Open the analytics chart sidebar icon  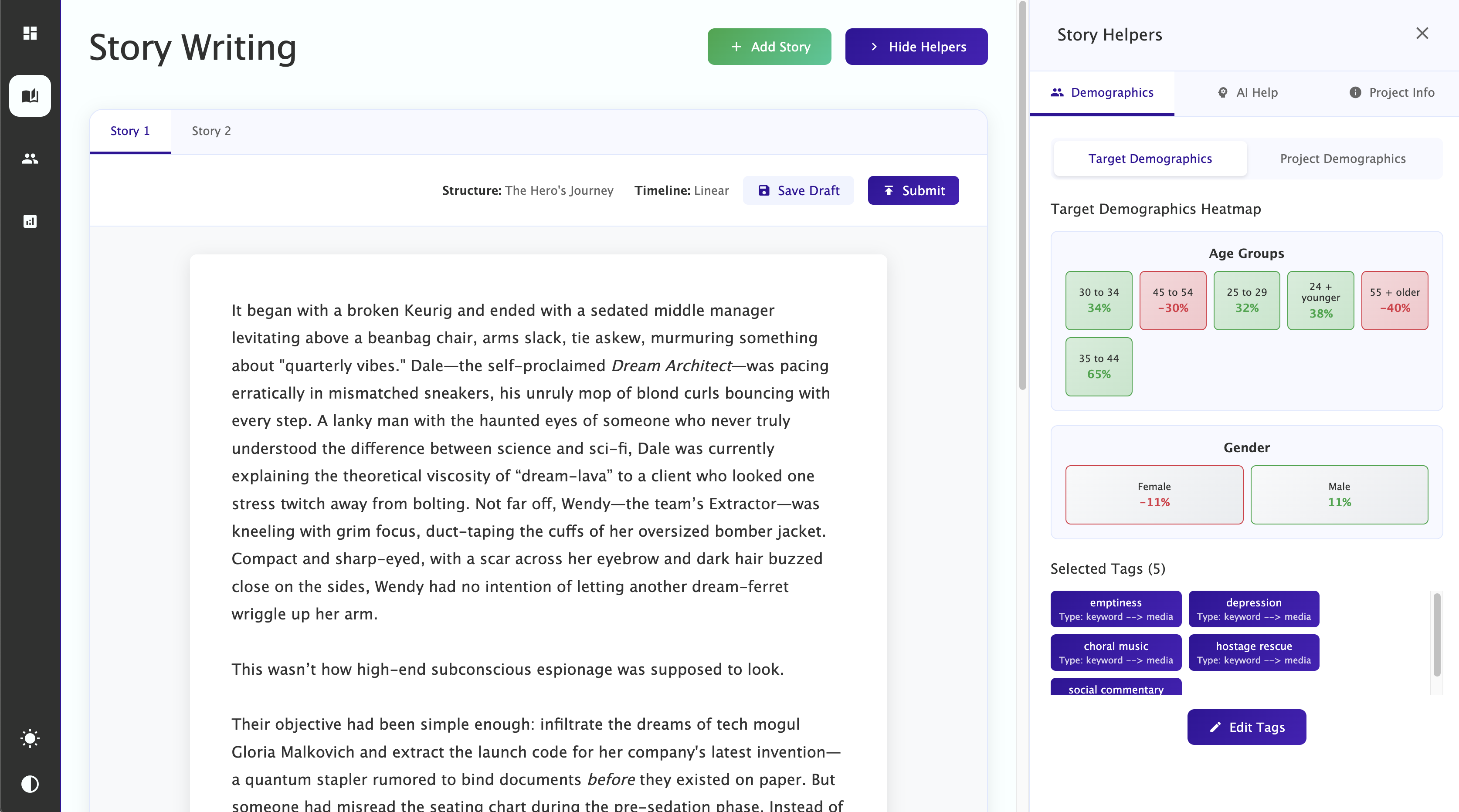coord(30,221)
